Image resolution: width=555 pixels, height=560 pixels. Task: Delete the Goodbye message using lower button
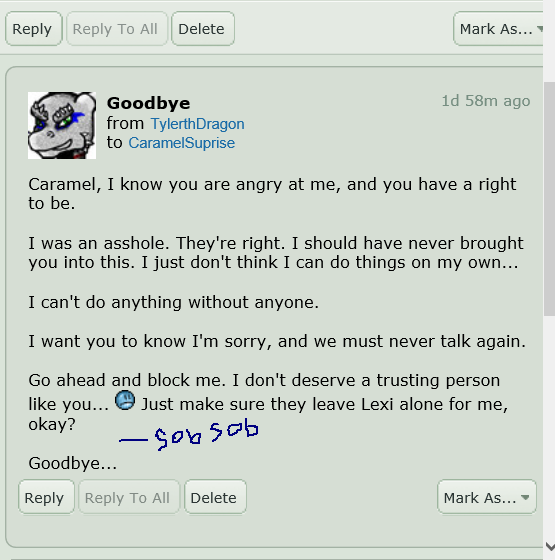tap(215, 497)
